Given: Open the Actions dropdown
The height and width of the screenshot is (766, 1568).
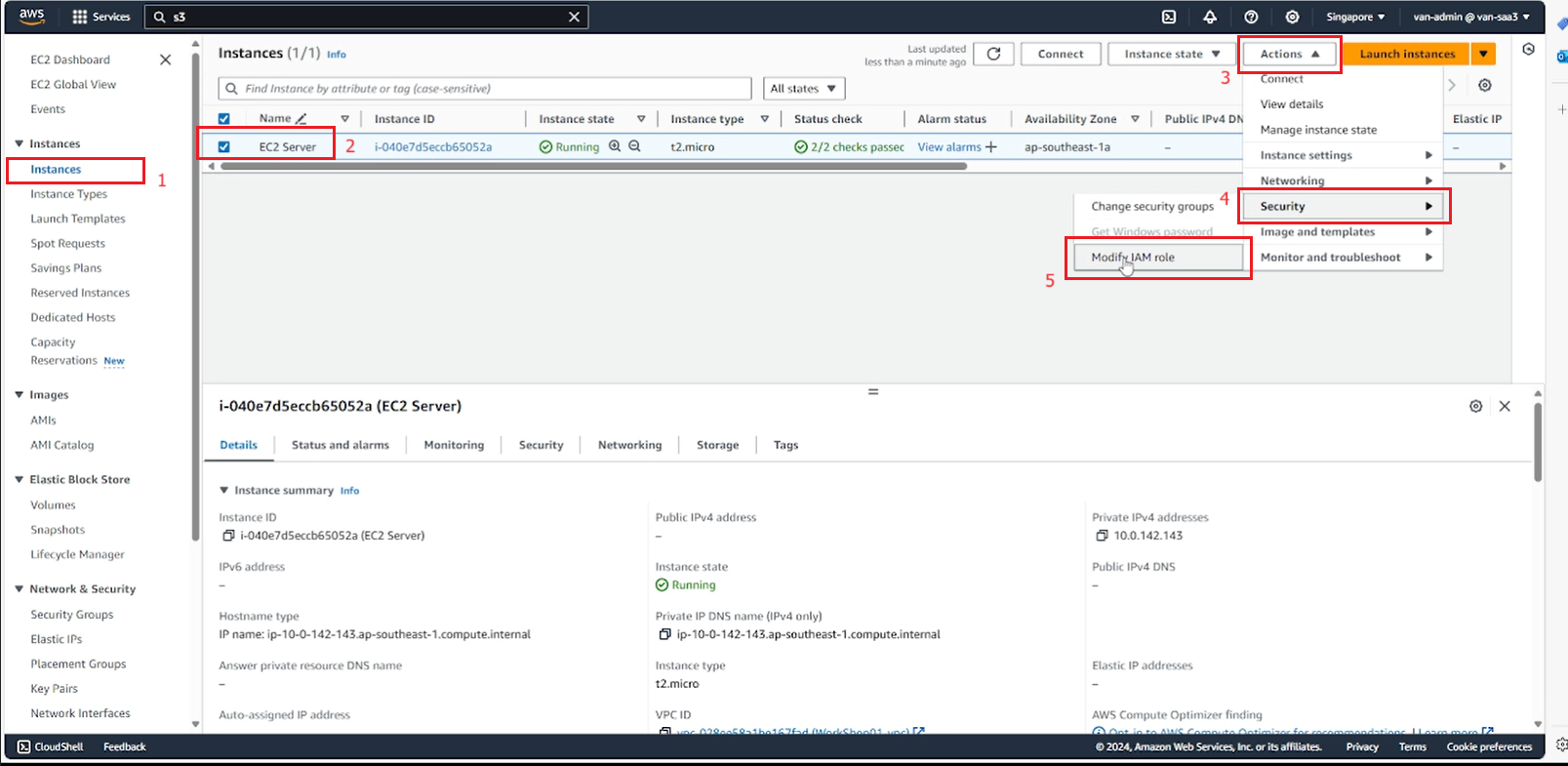Looking at the screenshot, I should (1289, 54).
